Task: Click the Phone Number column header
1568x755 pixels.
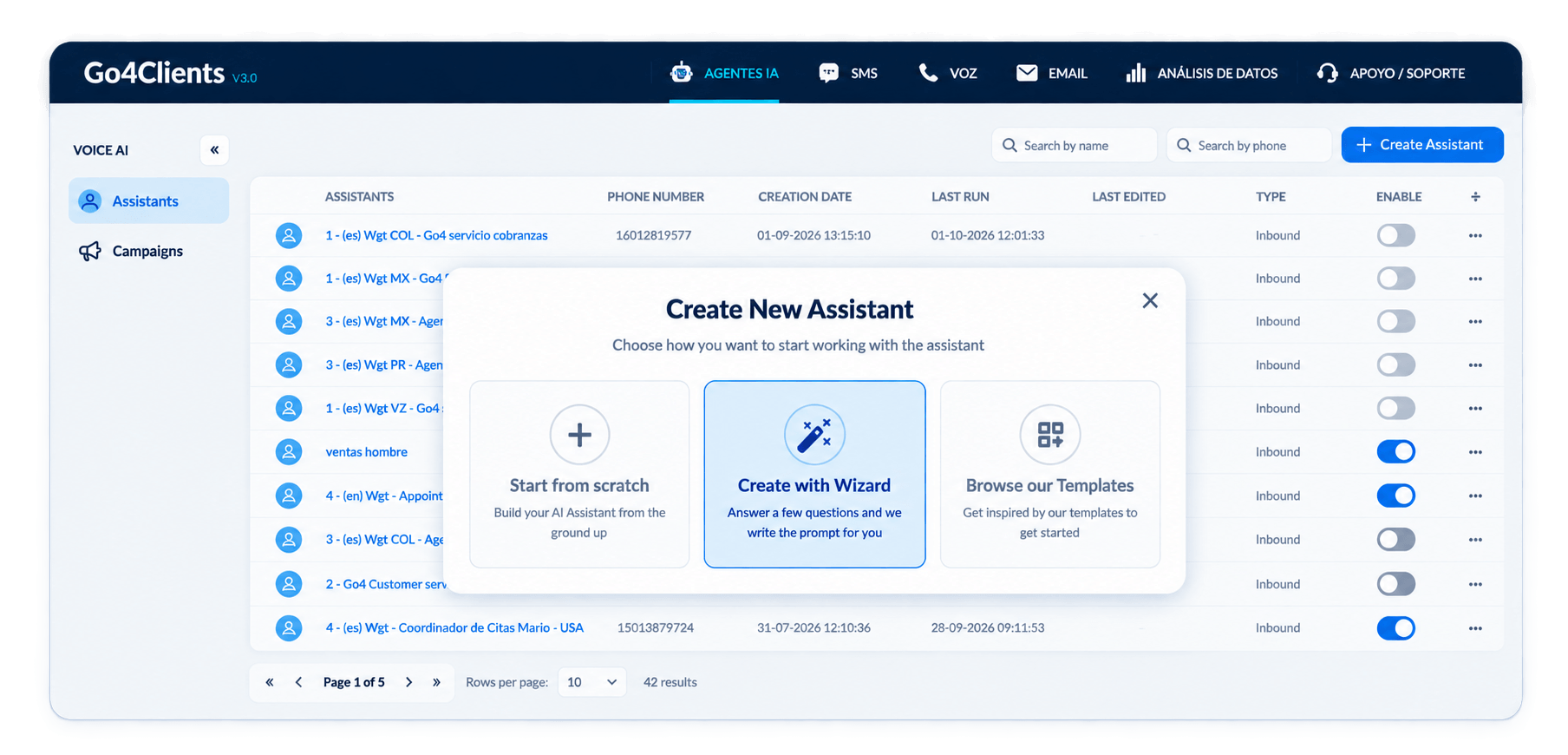Action: pos(656,197)
